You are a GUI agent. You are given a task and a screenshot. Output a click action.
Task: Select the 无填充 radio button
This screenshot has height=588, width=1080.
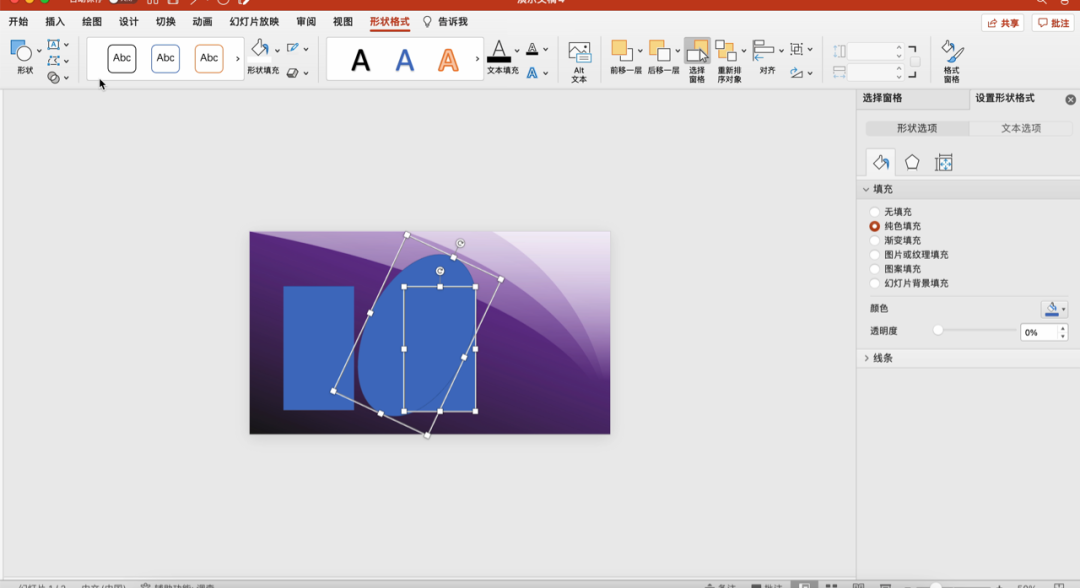[x=875, y=212]
